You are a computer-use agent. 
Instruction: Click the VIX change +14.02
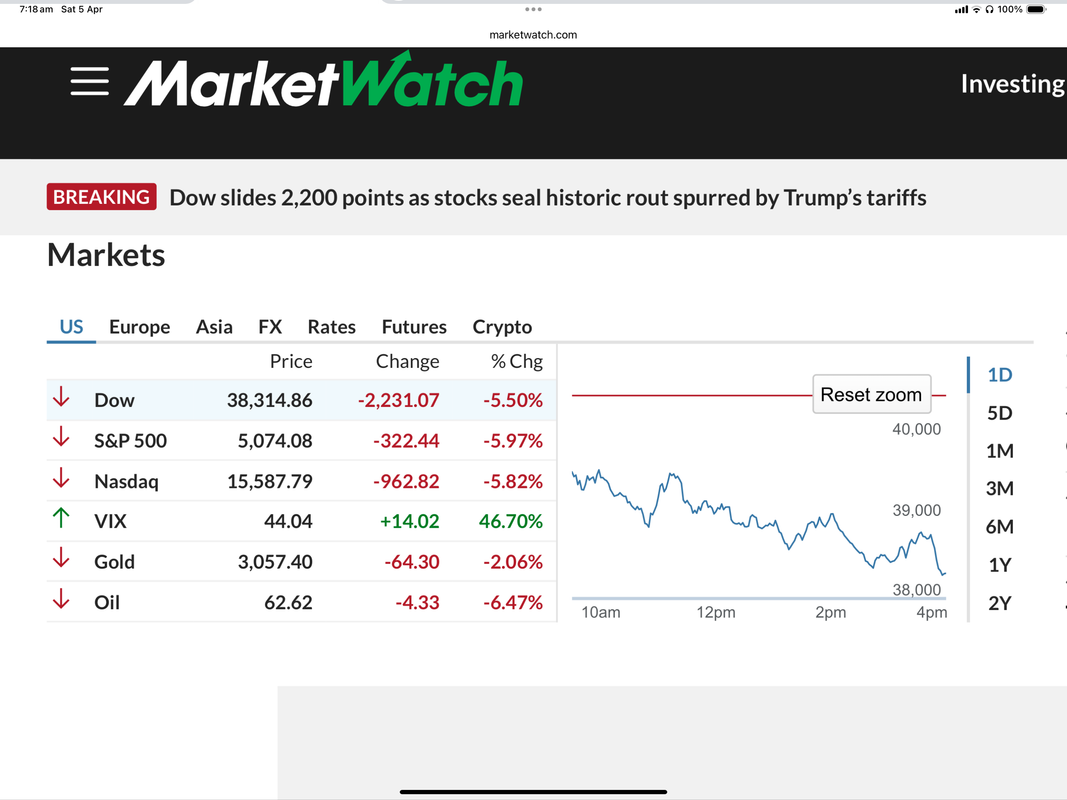[410, 521]
